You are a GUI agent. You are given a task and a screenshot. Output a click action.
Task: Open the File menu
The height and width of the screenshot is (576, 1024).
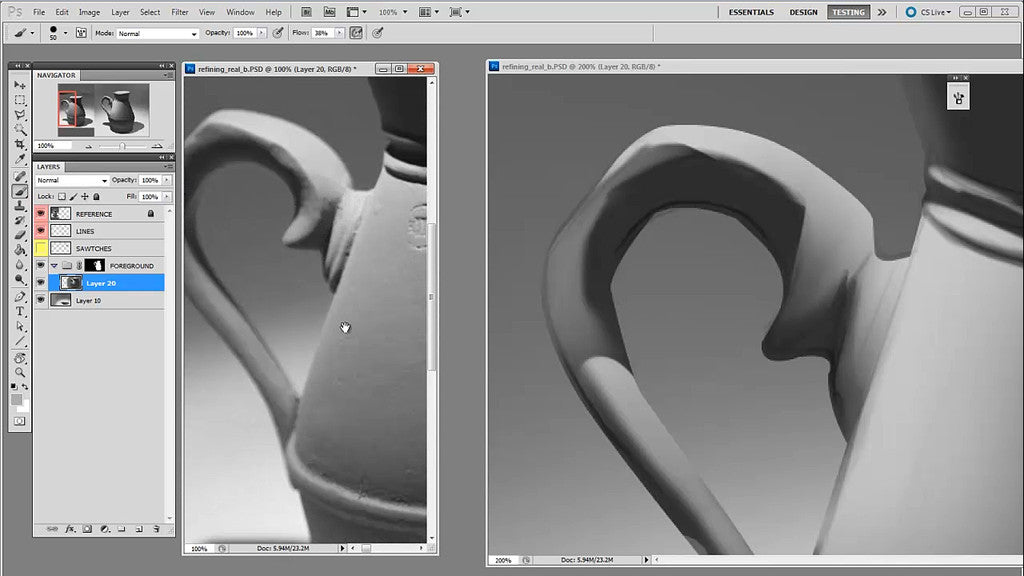(39, 12)
